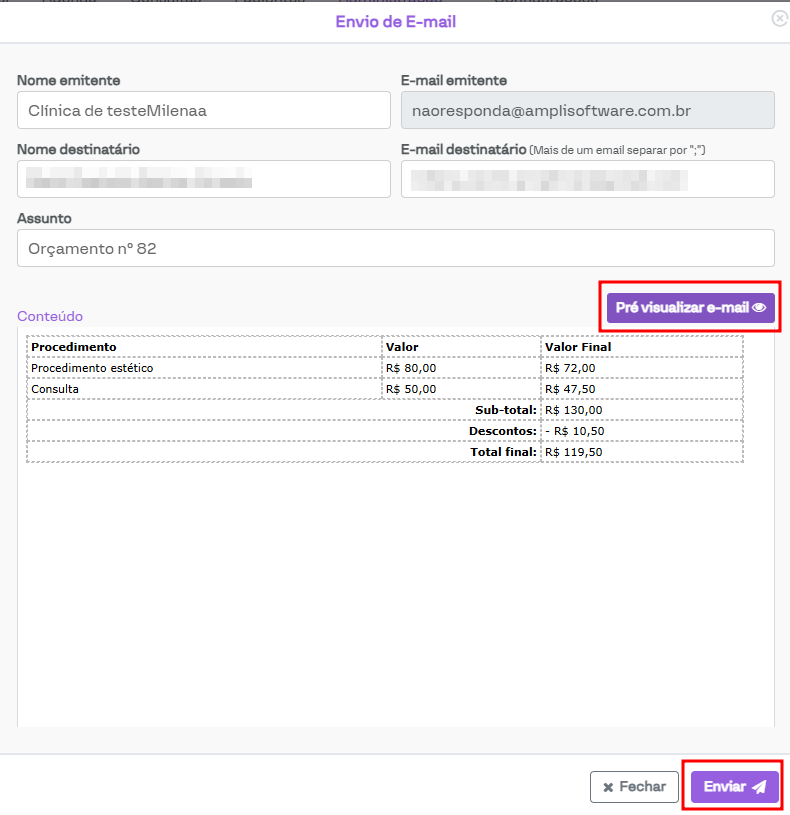This screenshot has width=790, height=815.
Task: Click the Valor Final header cell
Action: [641, 347]
